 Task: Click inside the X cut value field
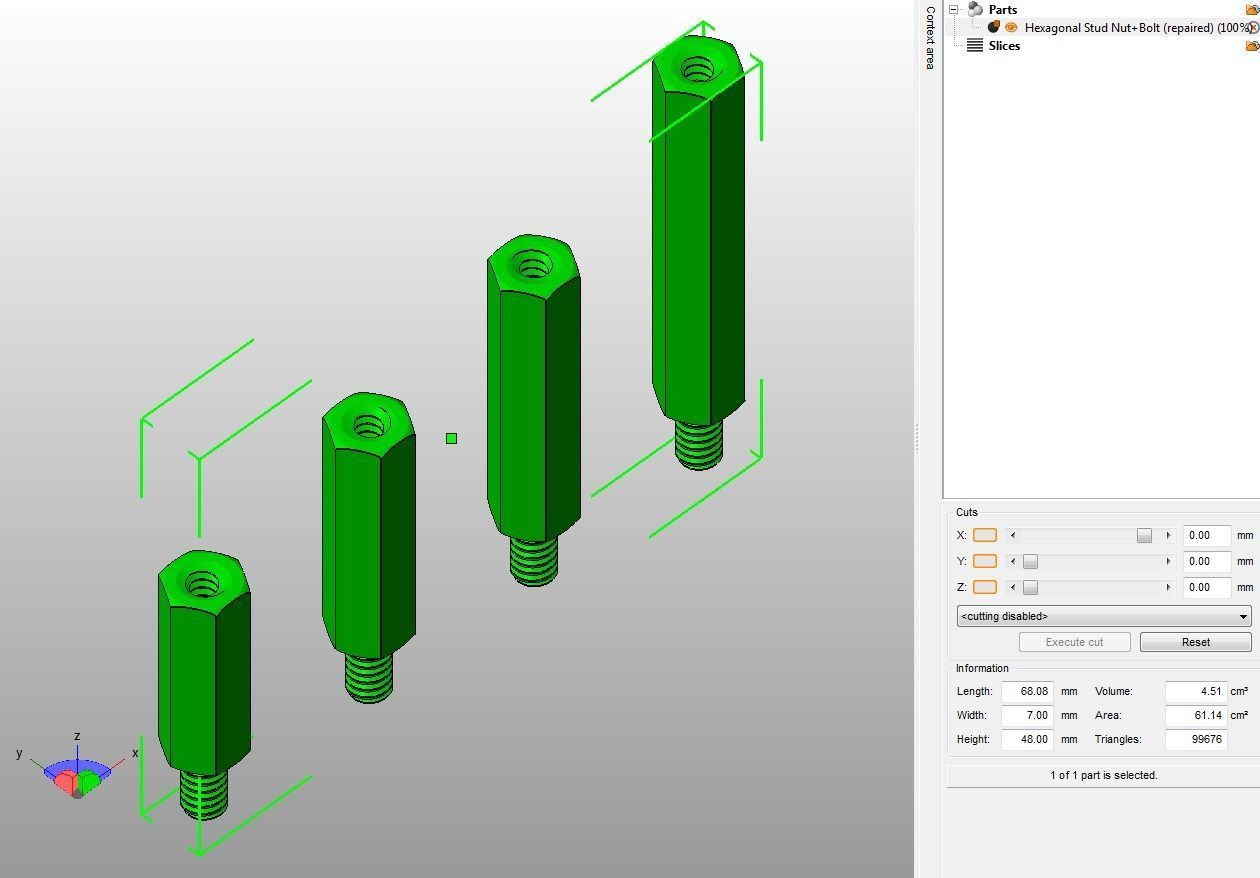[1205, 535]
